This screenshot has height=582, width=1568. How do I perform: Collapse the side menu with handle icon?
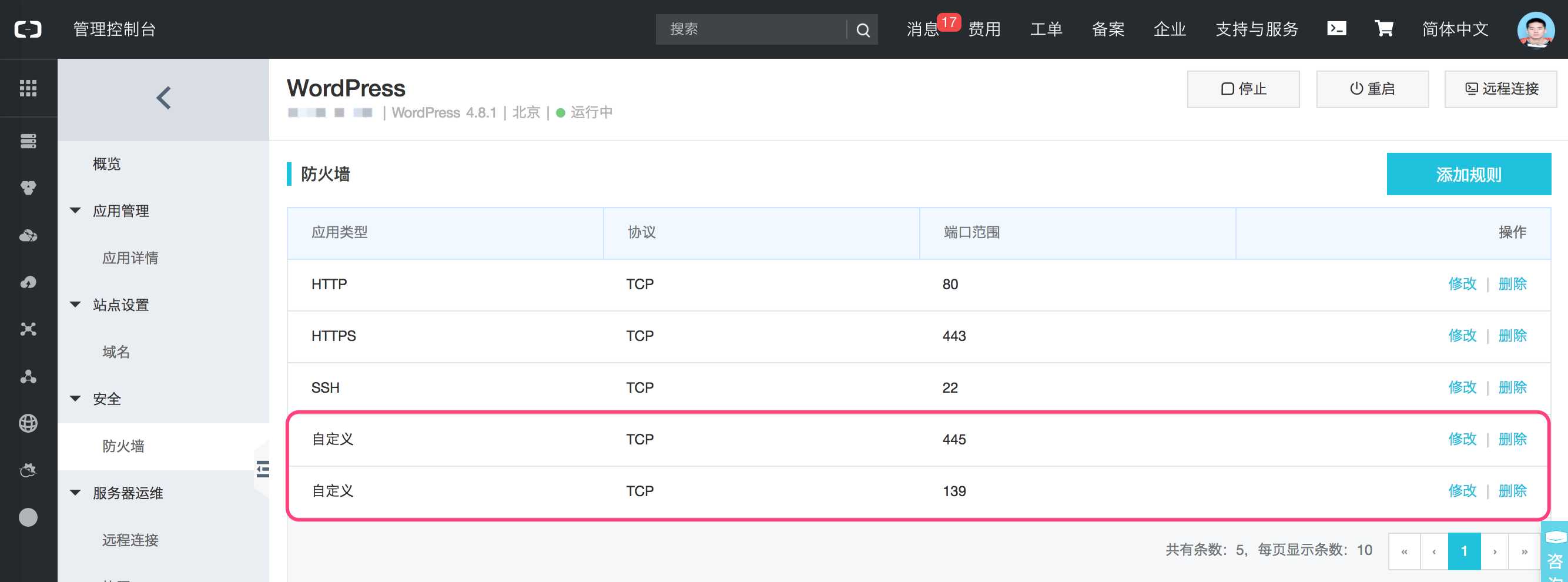262,469
